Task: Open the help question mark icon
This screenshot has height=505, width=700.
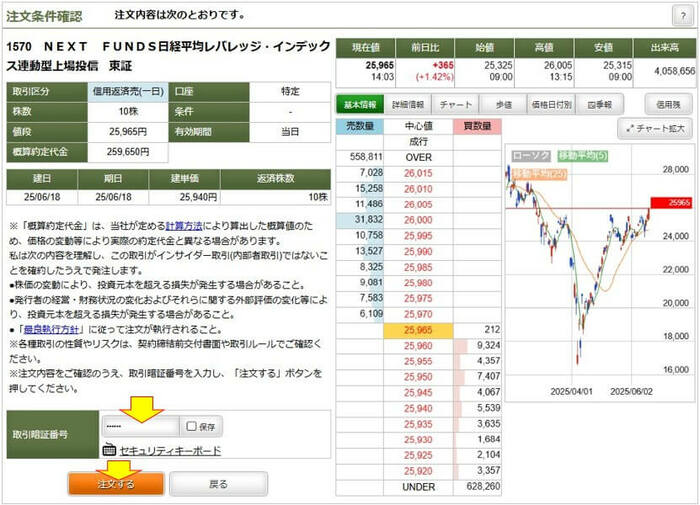Action: click(x=683, y=16)
